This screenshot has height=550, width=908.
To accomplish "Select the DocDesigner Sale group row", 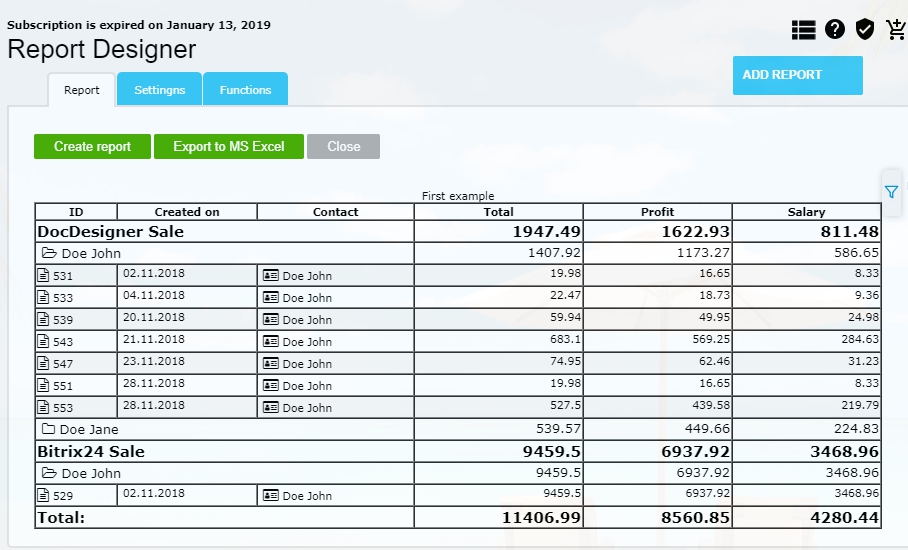I will (x=457, y=231).
